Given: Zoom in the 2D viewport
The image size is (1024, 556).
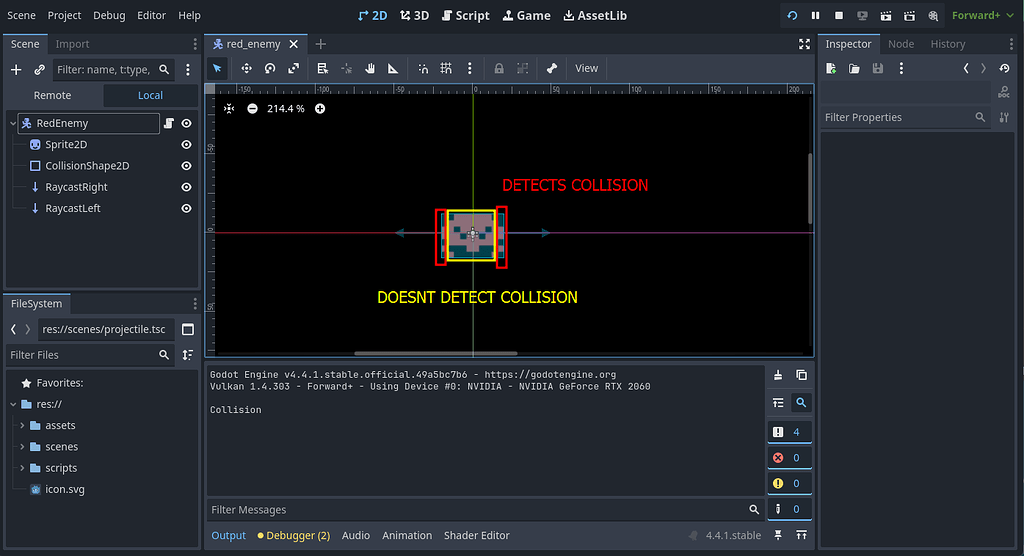Looking at the screenshot, I should (320, 108).
